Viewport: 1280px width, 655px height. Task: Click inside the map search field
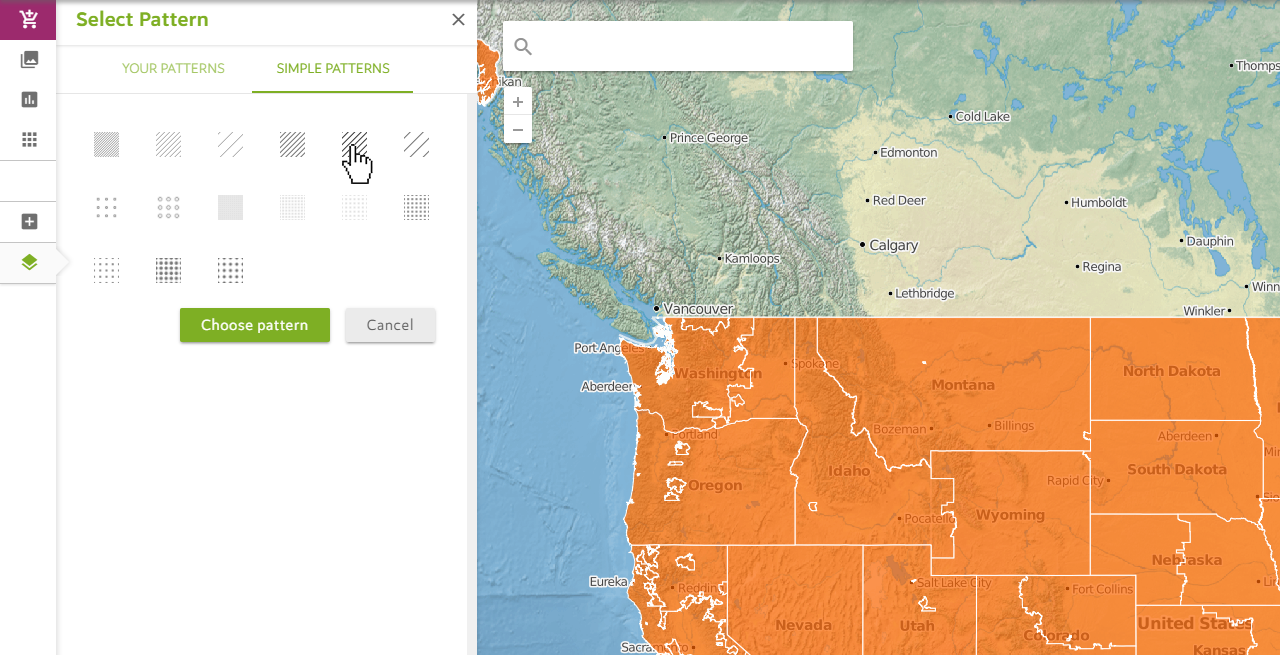tap(690, 46)
